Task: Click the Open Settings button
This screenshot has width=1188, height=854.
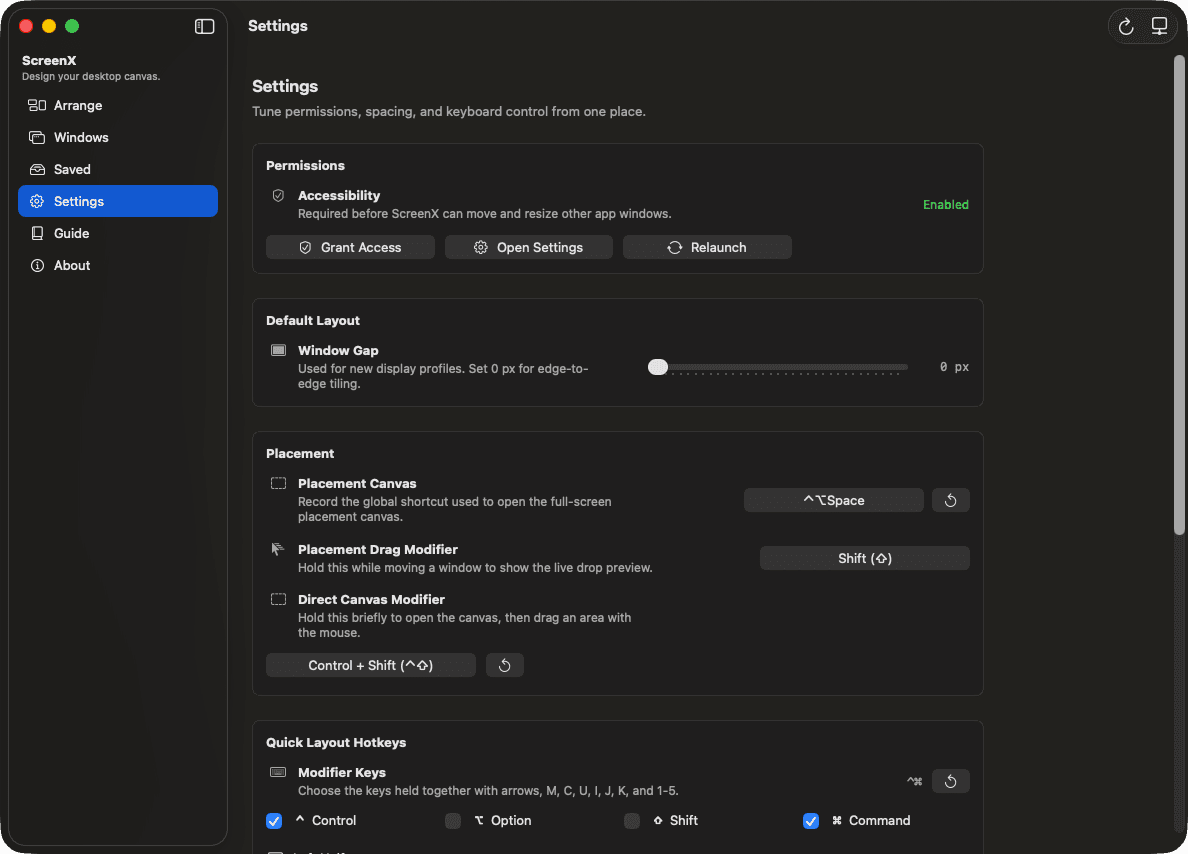Action: click(x=529, y=247)
